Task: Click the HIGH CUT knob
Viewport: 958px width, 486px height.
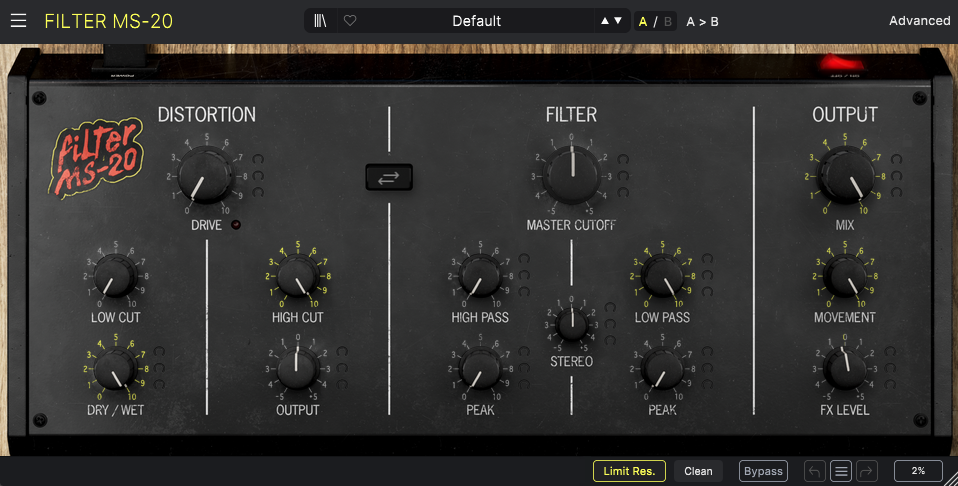Action: coord(298,276)
